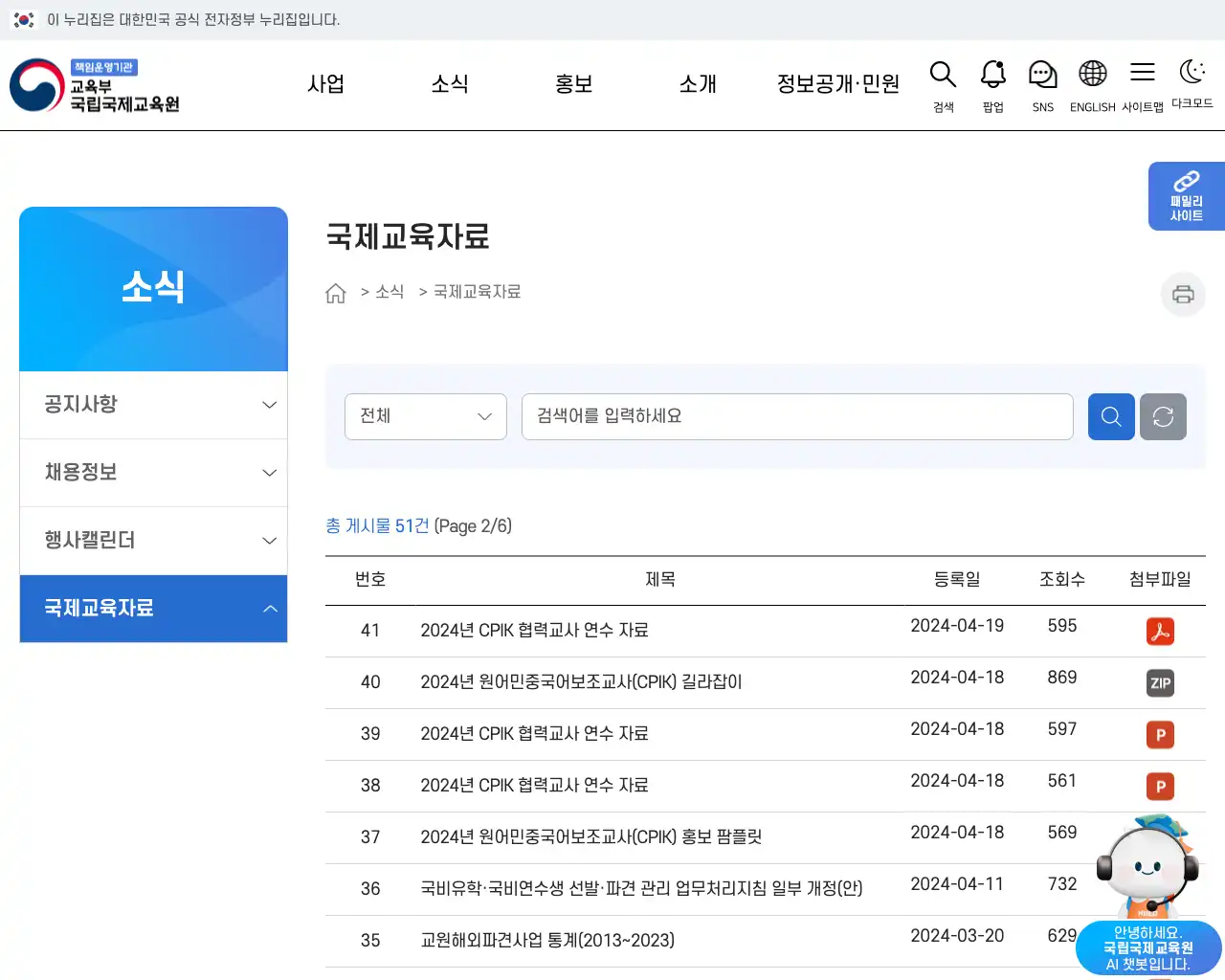Expand 공지사항 sidebar menu
1225x980 pixels.
pyautogui.click(x=153, y=405)
